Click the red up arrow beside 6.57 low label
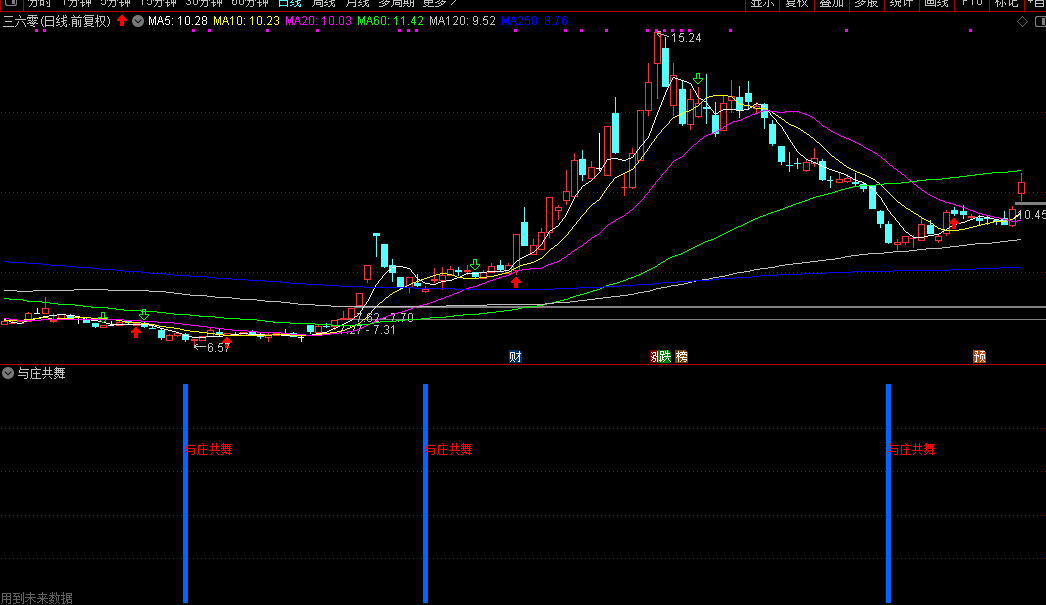 [x=227, y=343]
